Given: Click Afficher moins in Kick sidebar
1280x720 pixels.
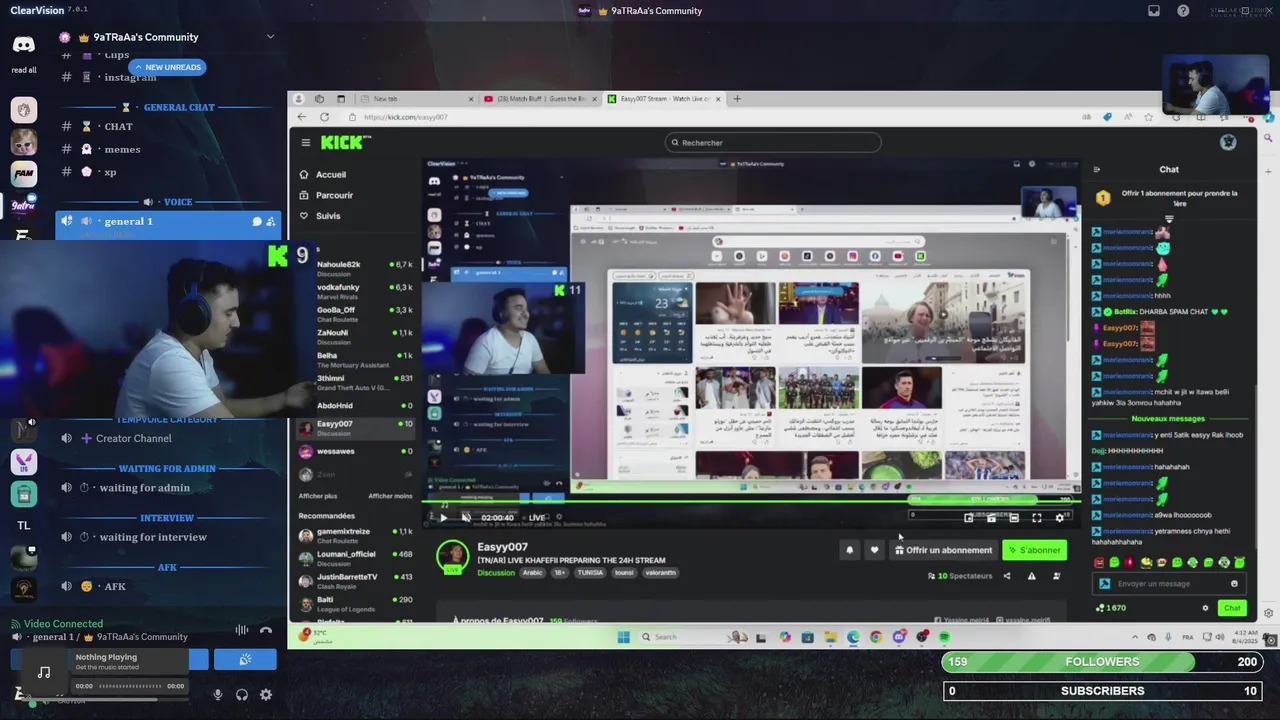Looking at the screenshot, I should 390,496.
